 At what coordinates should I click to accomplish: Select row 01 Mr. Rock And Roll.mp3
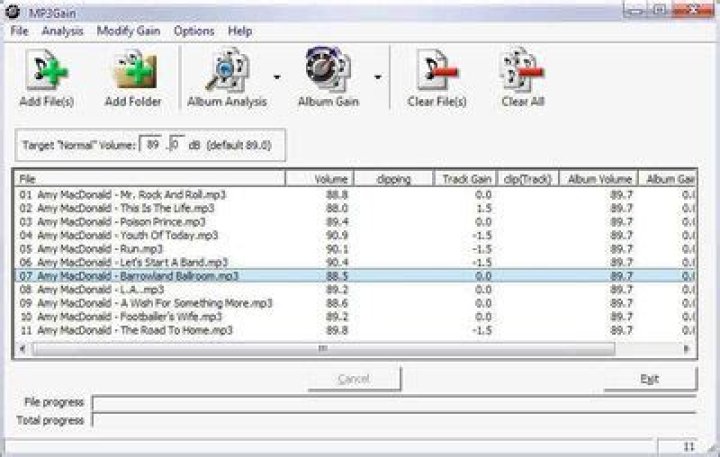[x=354, y=195]
